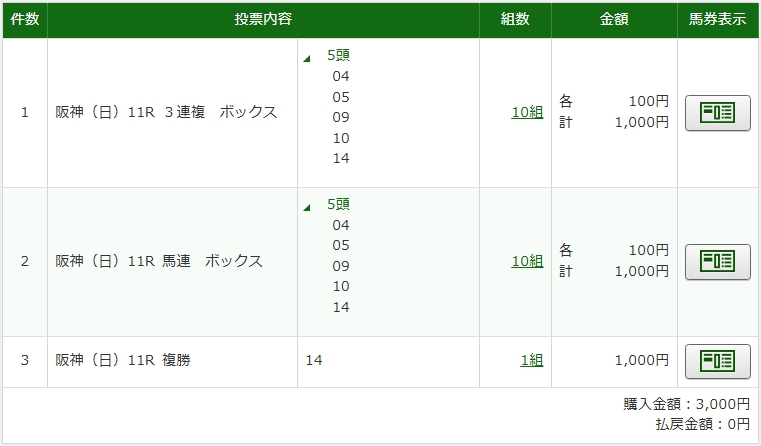Select the 阪神（日）11R 複勝 text

coord(123,361)
